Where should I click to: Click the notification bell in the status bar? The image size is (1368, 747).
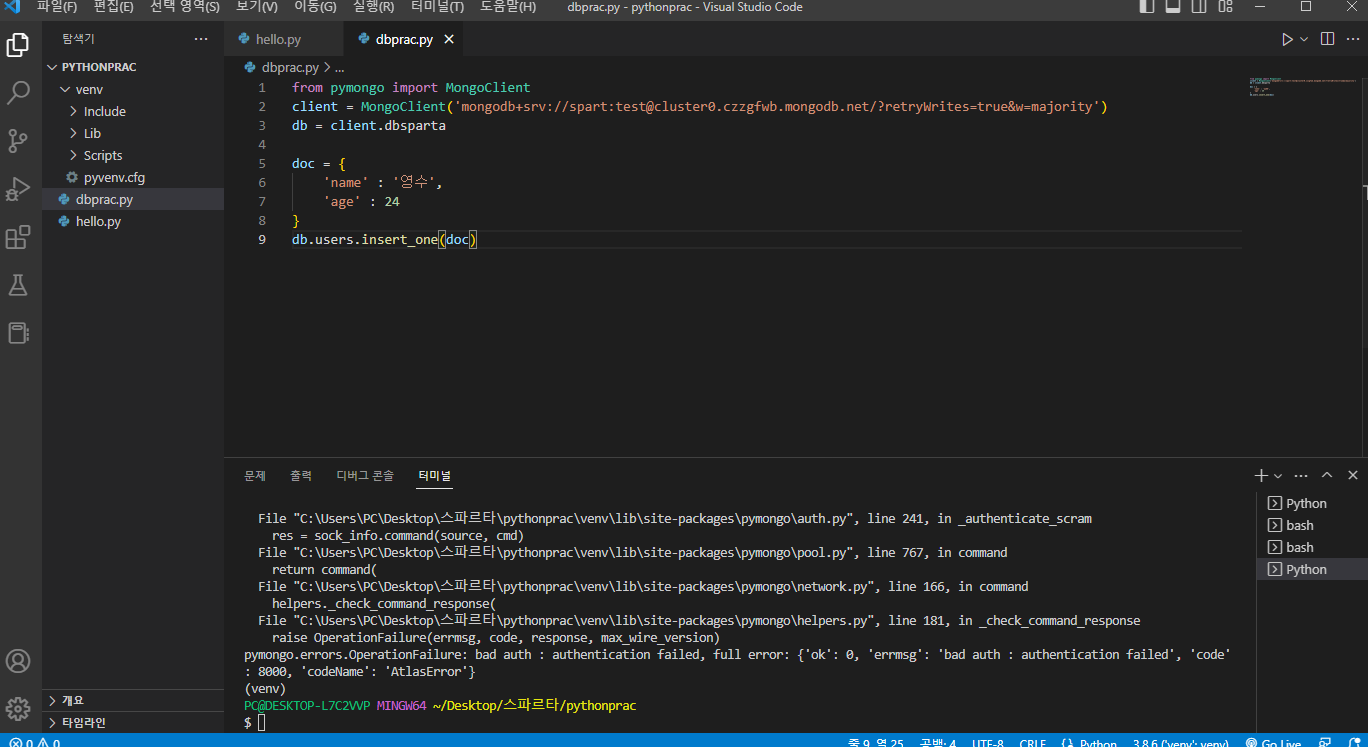(x=1354, y=743)
